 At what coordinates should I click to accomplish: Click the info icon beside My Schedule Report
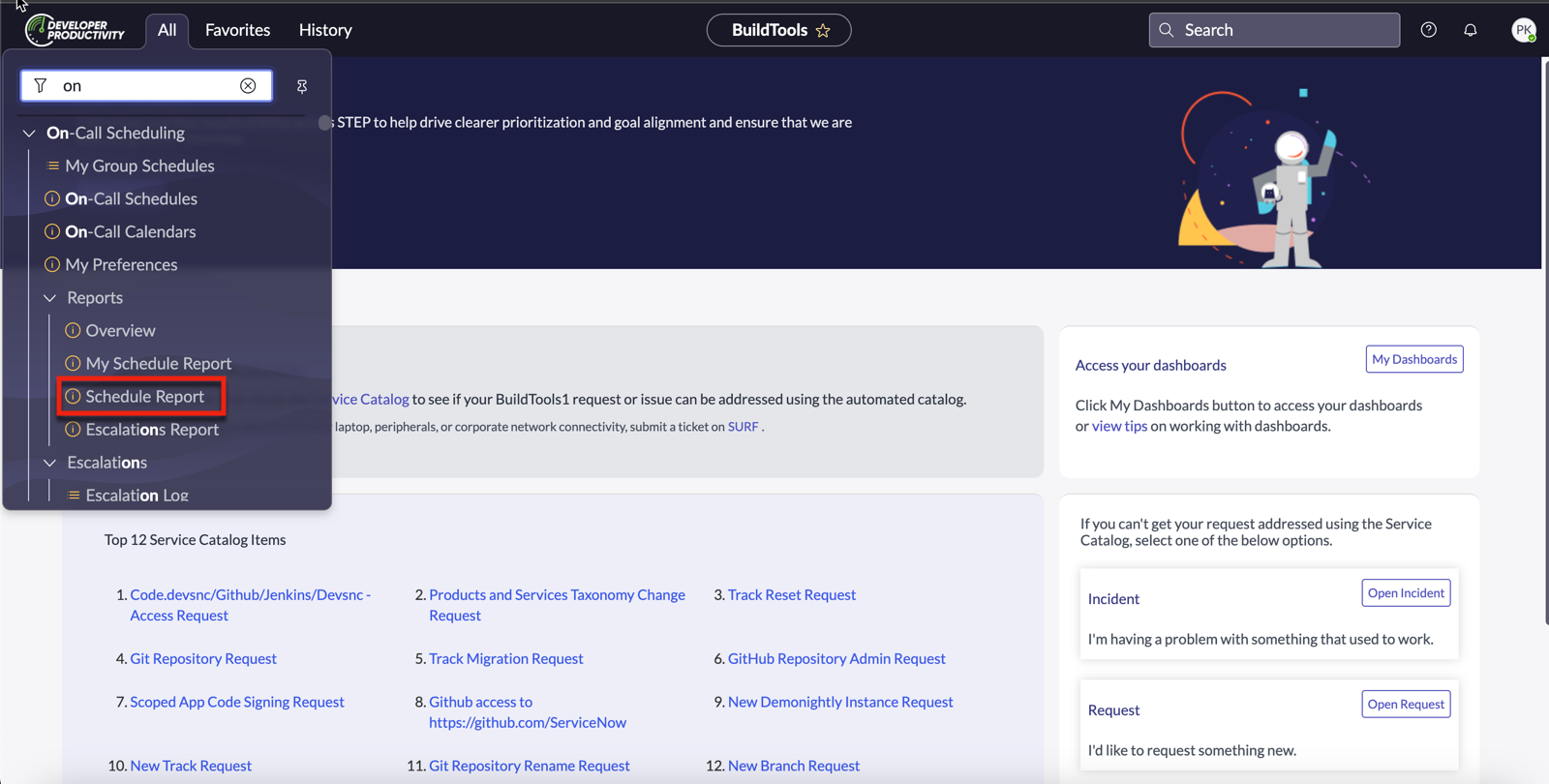pyautogui.click(x=73, y=363)
